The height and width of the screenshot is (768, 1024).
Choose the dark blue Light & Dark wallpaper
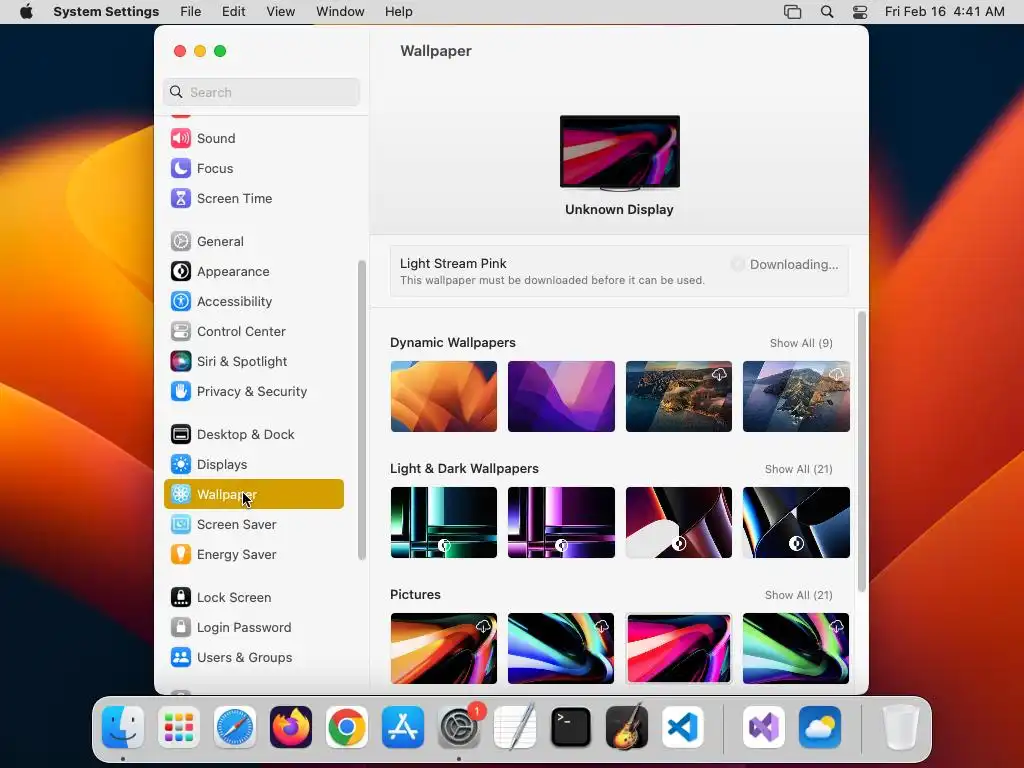pyautogui.click(x=796, y=522)
